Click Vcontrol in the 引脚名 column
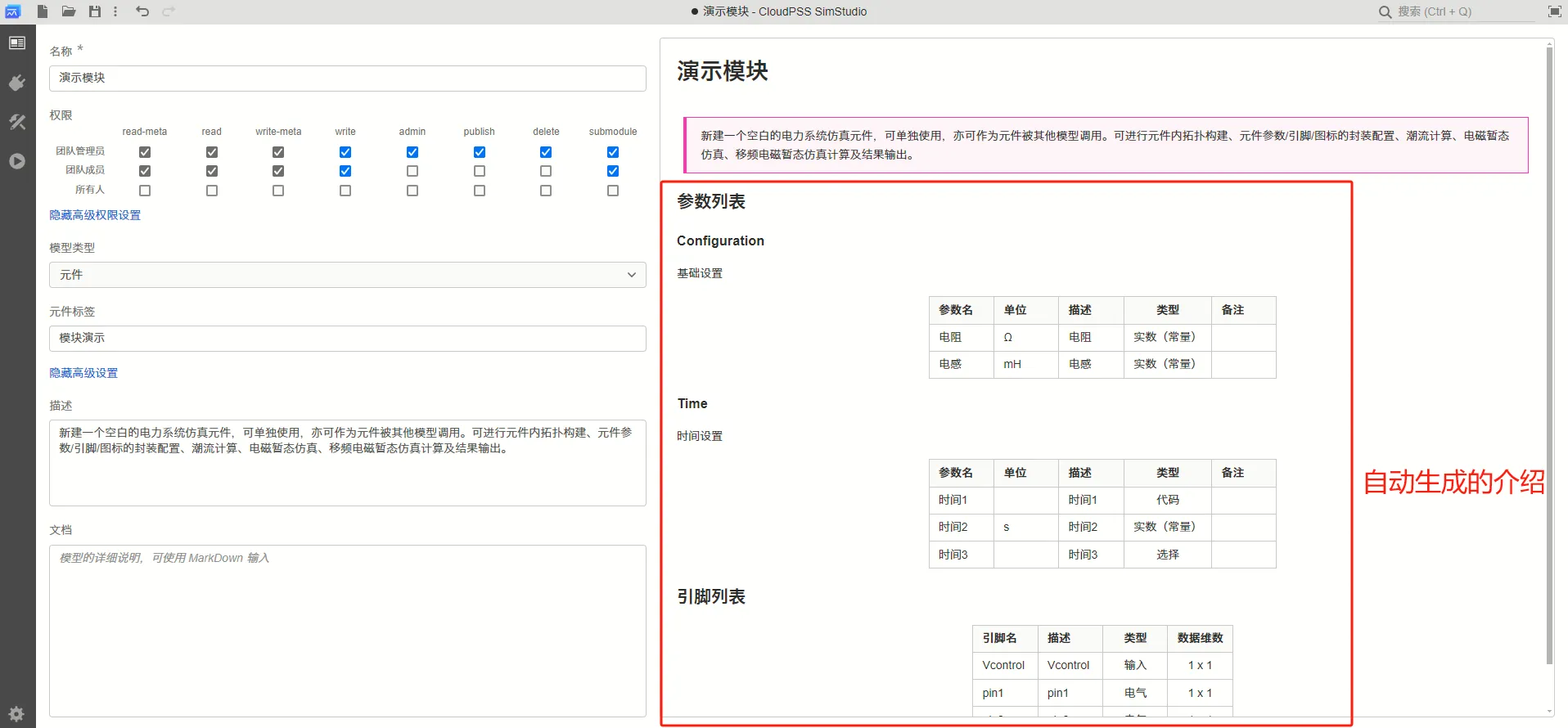This screenshot has width=1568, height=728. click(x=1003, y=665)
